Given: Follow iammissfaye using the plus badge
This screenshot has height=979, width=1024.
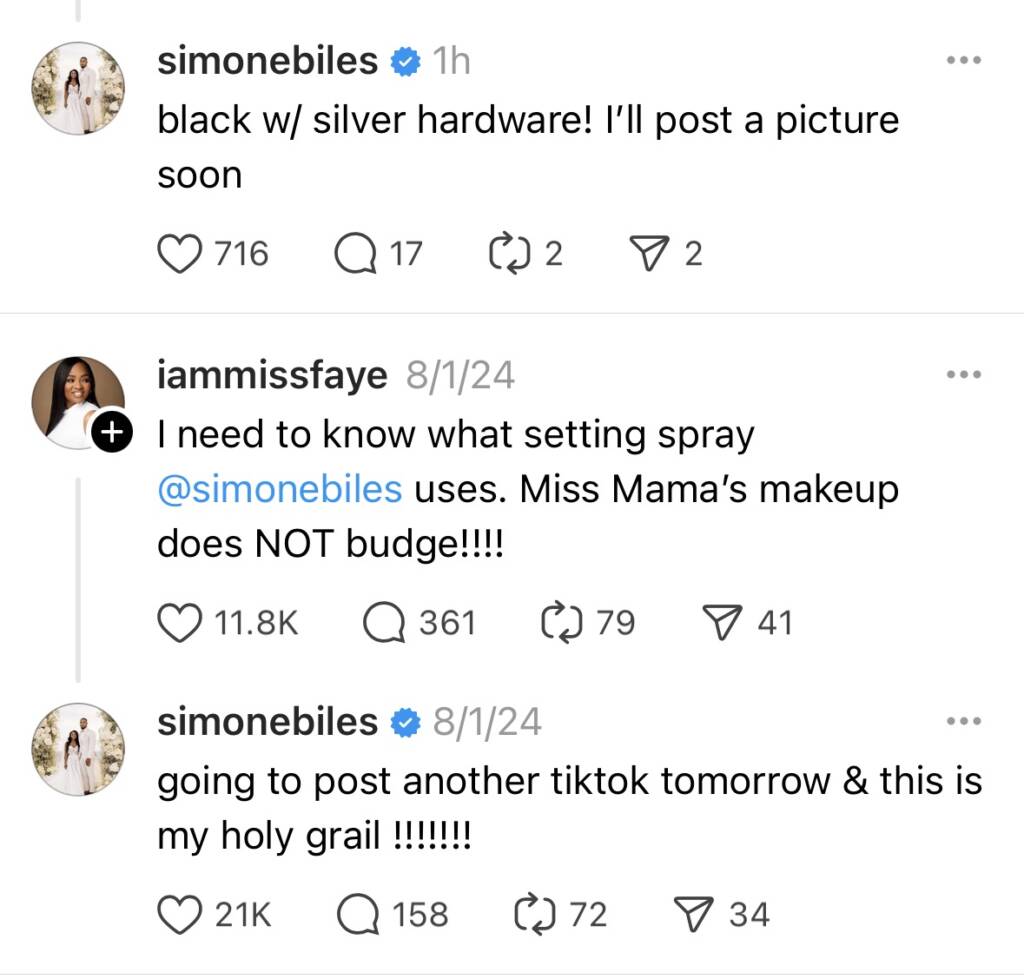Looking at the screenshot, I should tap(111, 432).
